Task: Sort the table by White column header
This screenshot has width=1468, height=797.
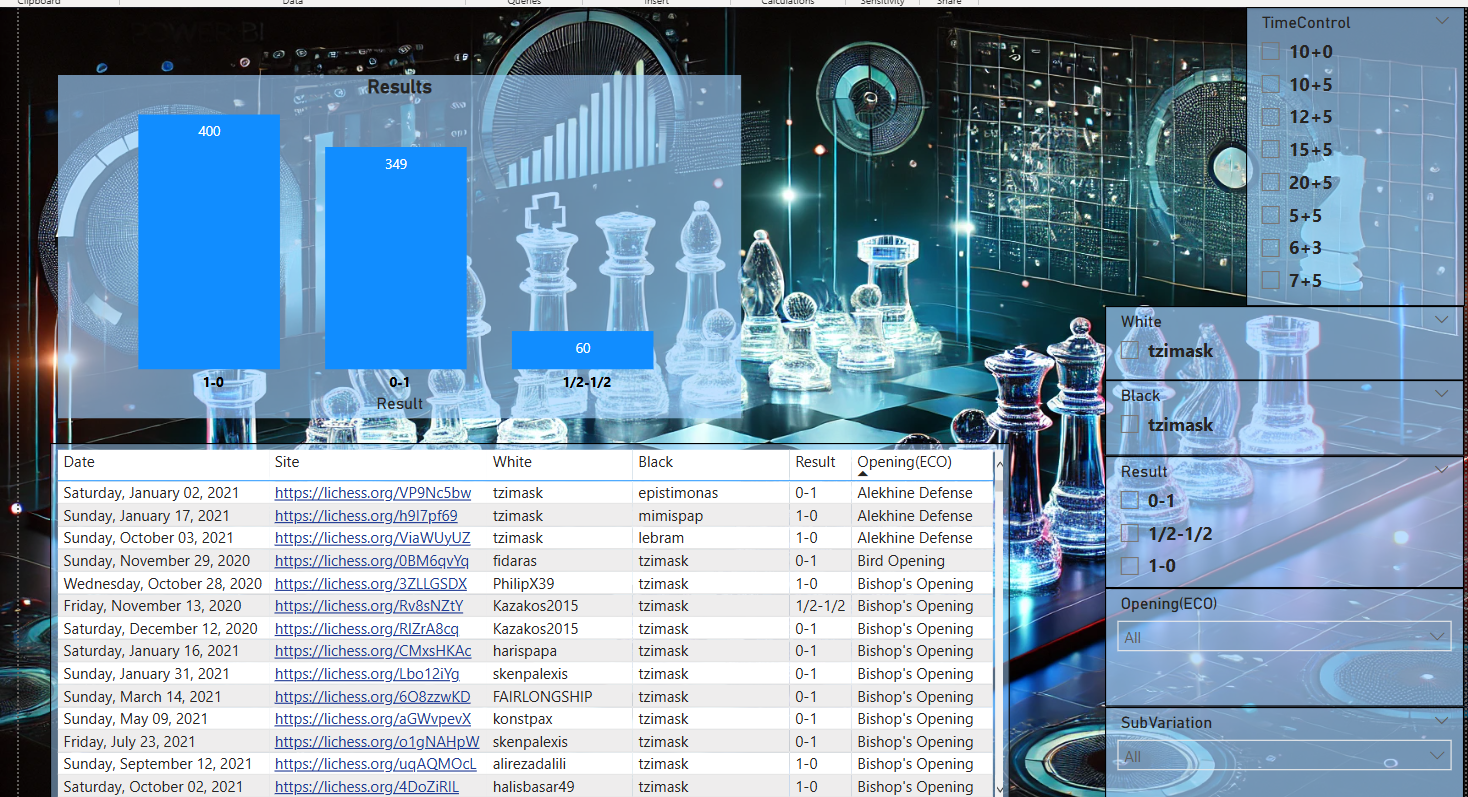Action: coord(512,462)
